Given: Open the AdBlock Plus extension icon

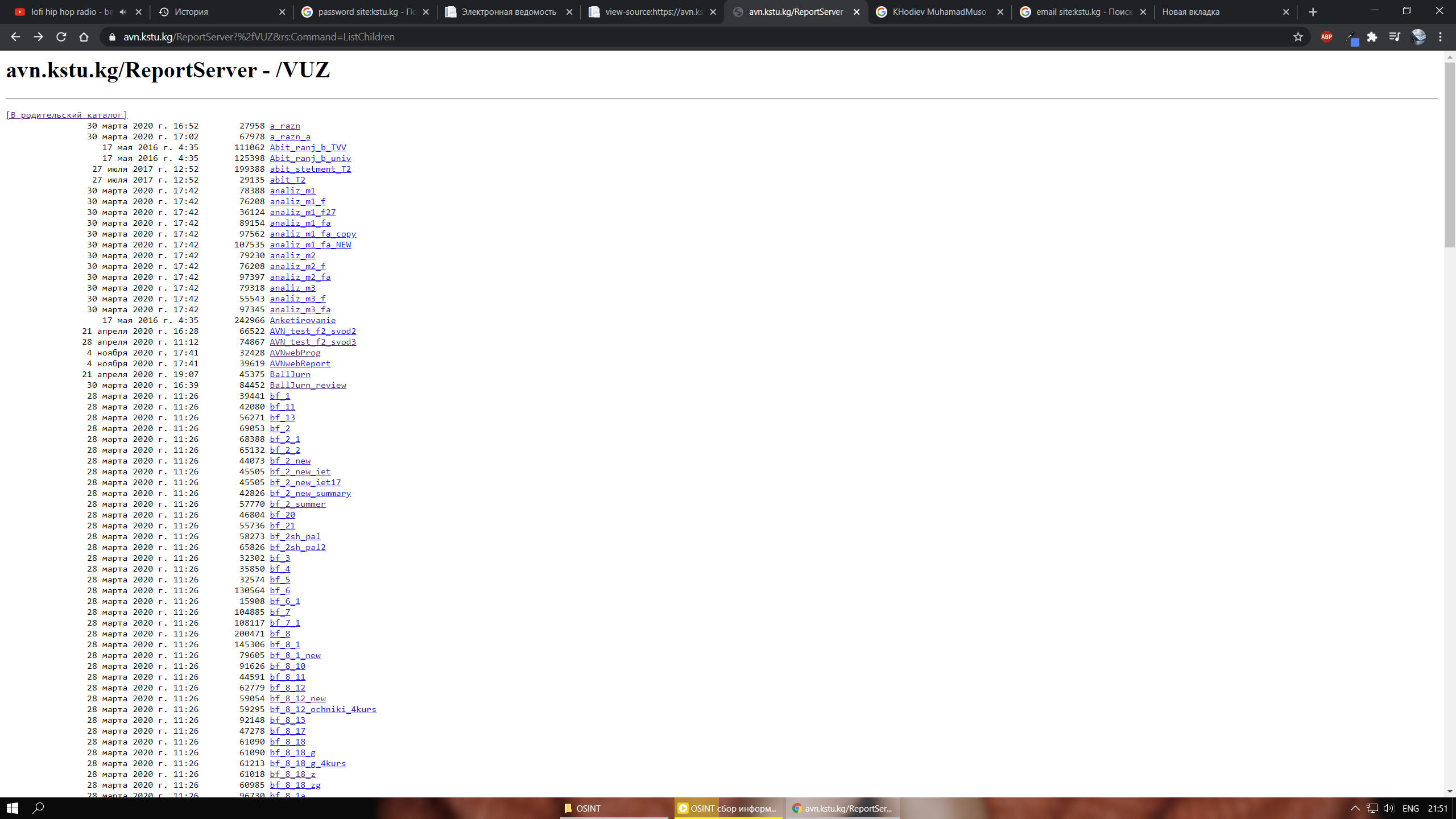Looking at the screenshot, I should [x=1326, y=37].
